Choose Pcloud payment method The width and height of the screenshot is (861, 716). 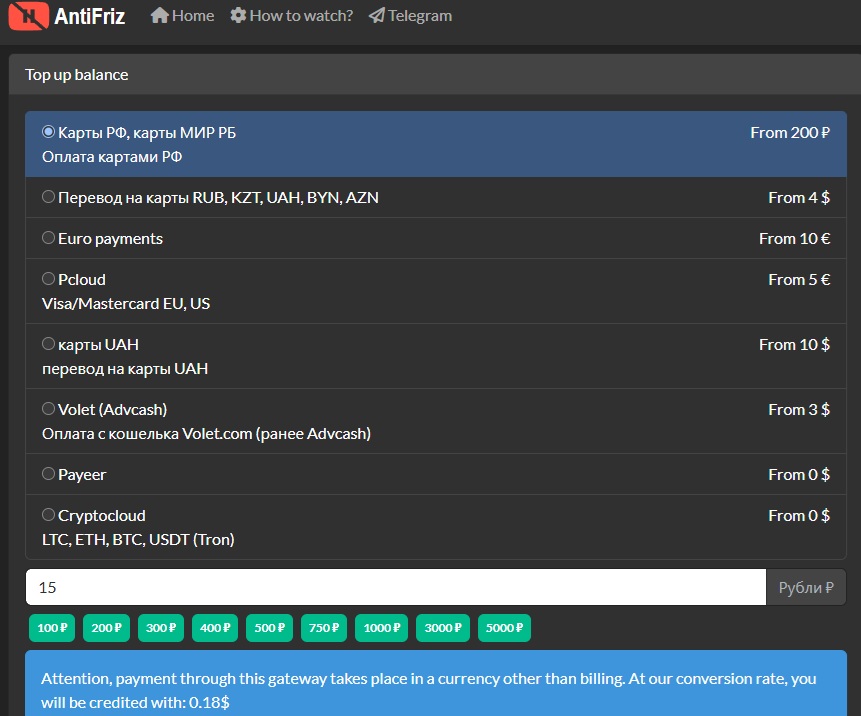[x=48, y=279]
